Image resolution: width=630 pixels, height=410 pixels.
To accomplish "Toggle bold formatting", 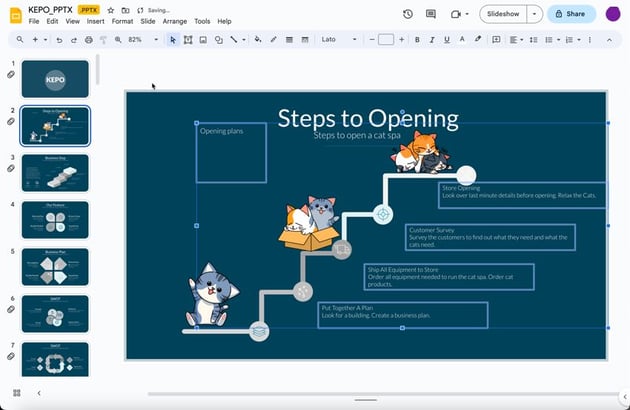I will 417,40.
